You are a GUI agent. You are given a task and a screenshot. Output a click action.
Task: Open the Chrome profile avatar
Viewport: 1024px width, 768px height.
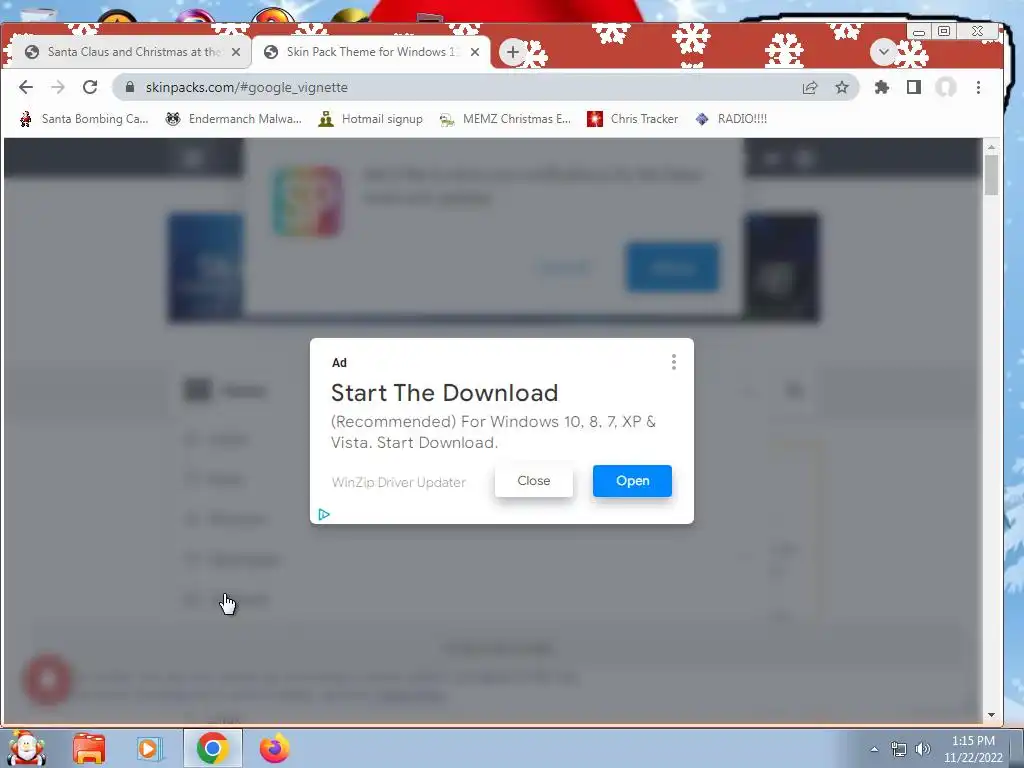point(946,87)
